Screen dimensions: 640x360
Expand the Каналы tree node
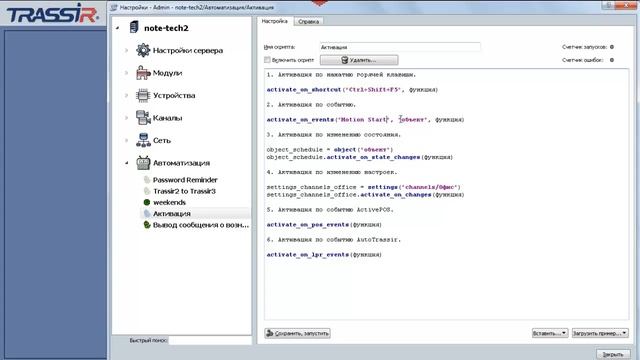[x=127, y=118]
